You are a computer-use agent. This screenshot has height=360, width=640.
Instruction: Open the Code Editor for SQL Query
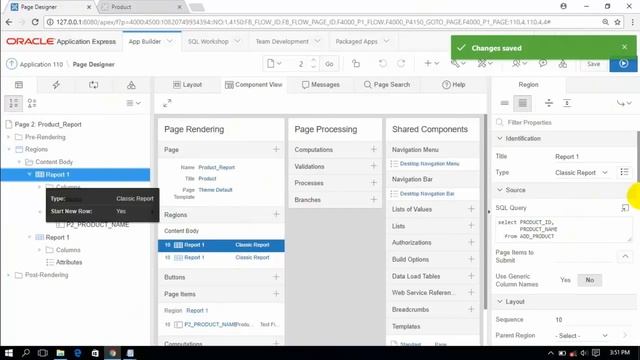pyautogui.click(x=625, y=208)
